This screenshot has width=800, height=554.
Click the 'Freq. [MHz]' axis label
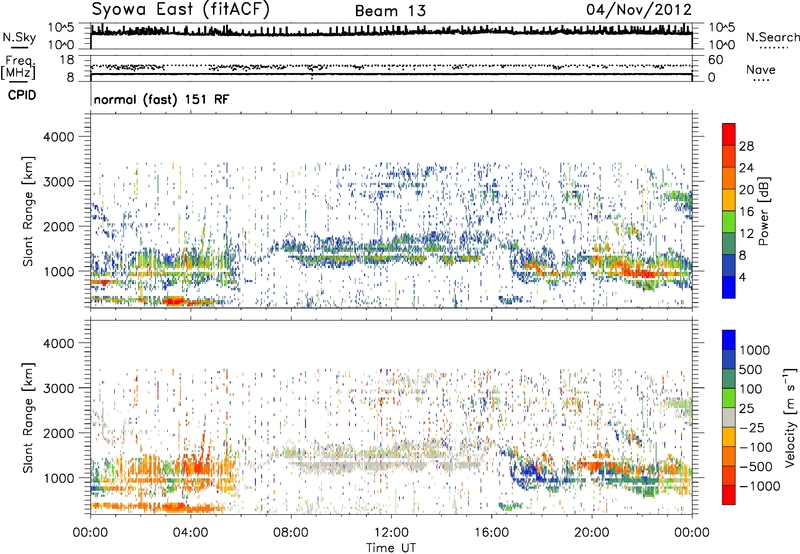click(18, 67)
